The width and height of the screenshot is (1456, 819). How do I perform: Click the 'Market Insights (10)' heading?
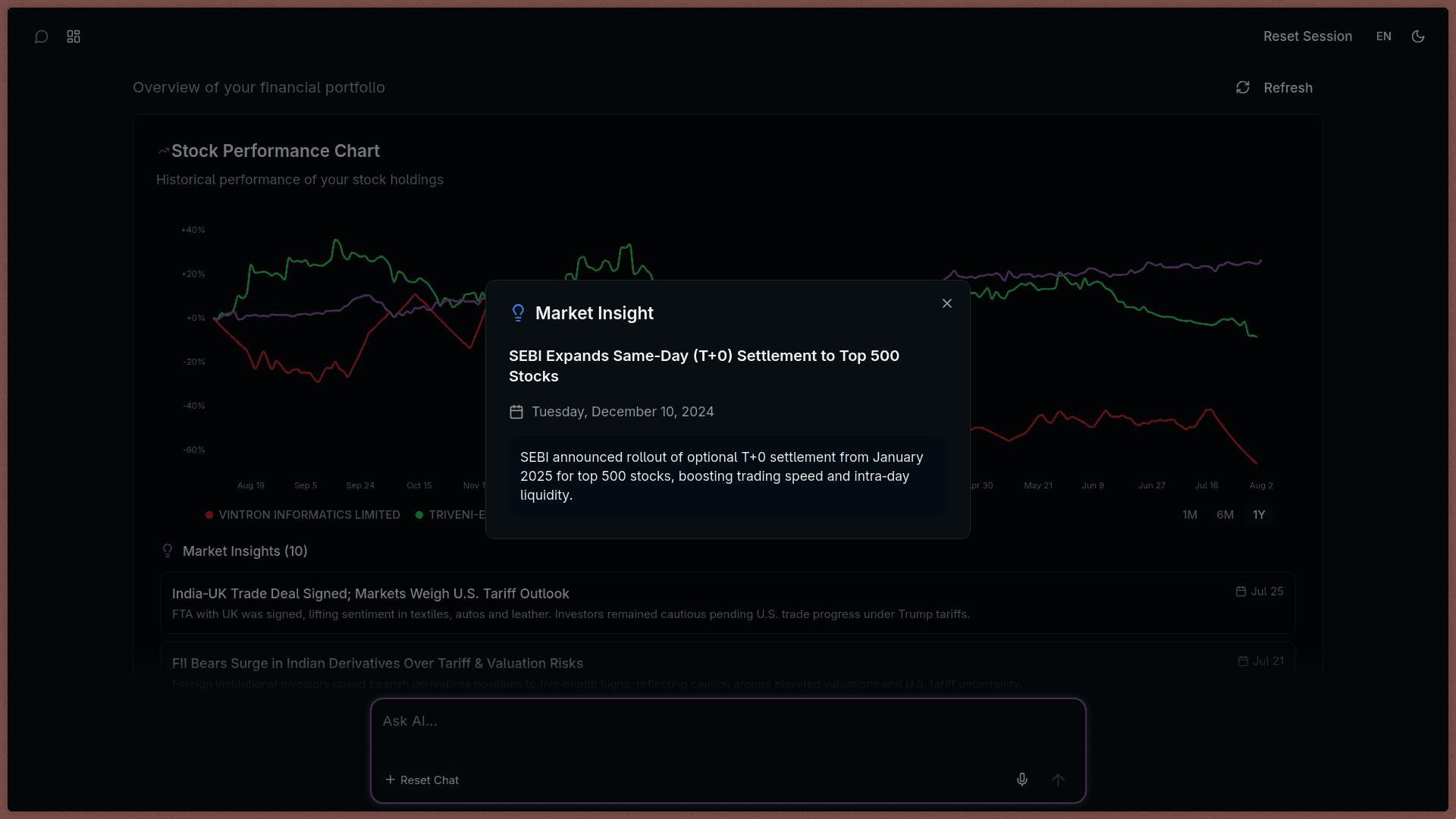click(x=245, y=551)
